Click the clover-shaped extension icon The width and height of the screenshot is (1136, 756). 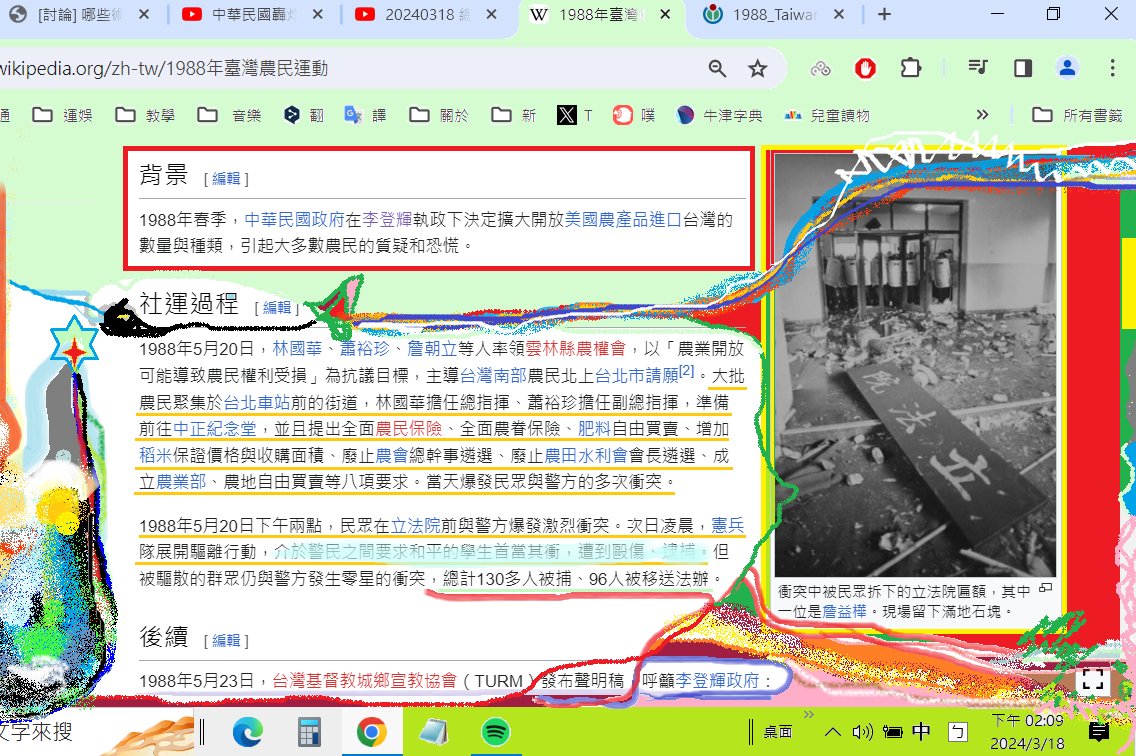pyautogui.click(x=820, y=68)
